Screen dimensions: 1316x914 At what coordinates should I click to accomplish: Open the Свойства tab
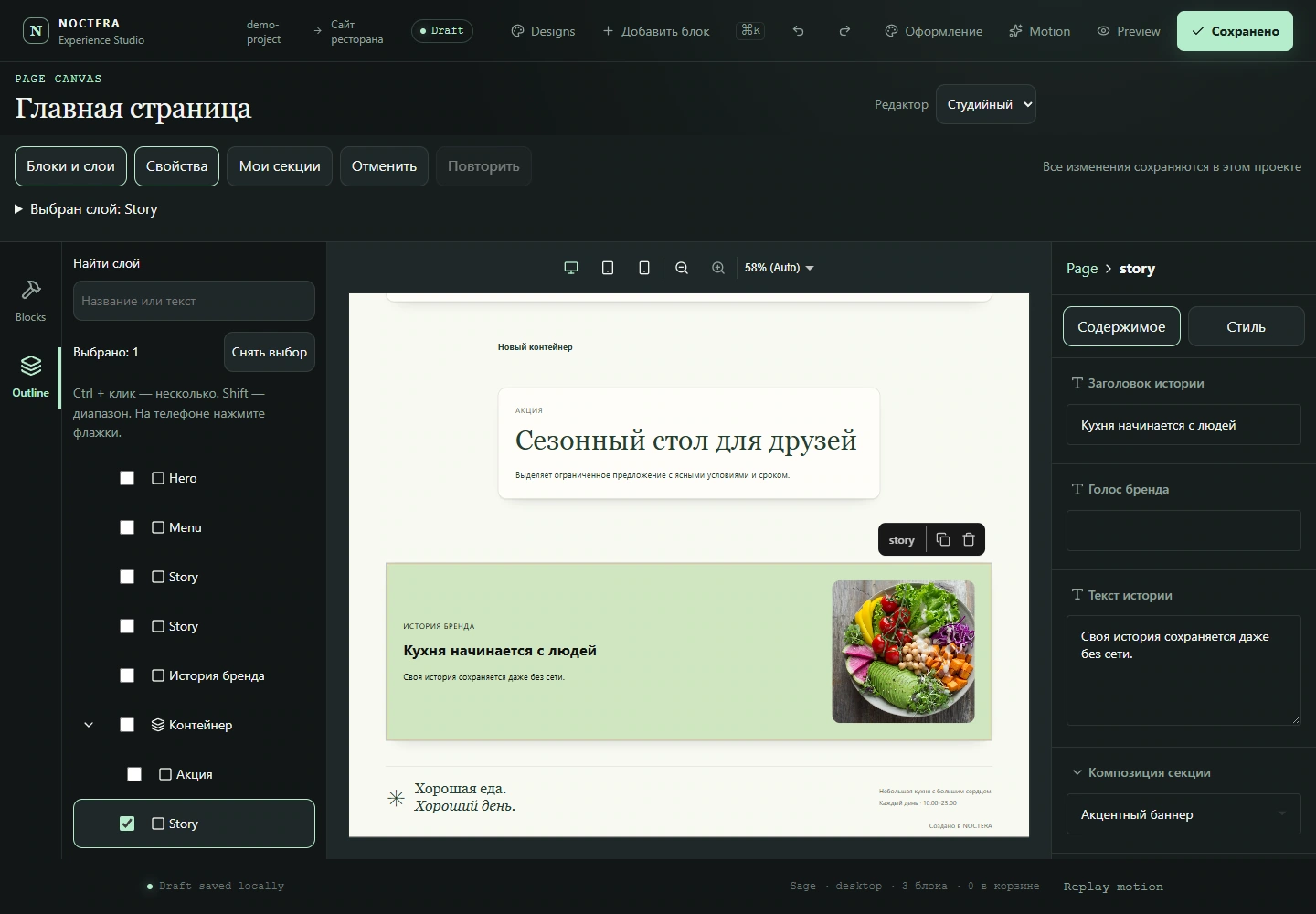click(176, 166)
